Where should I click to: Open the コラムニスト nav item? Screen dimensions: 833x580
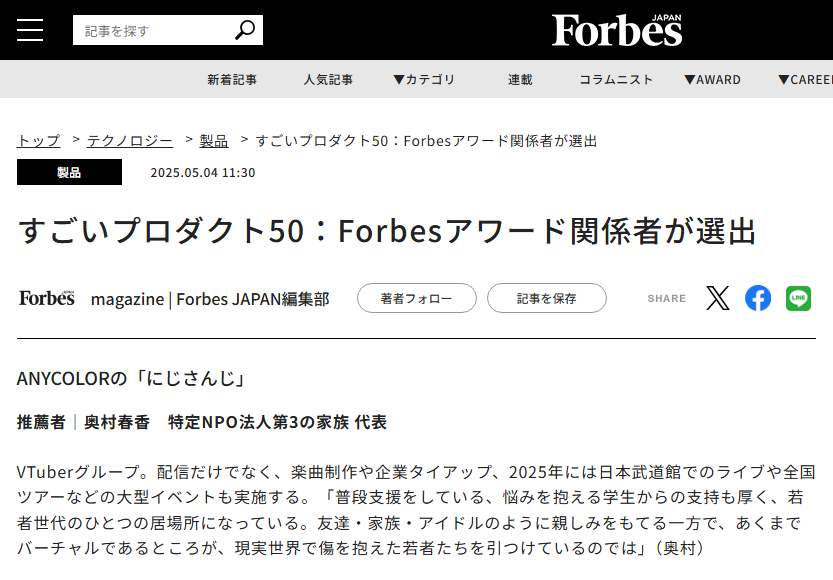click(616, 80)
